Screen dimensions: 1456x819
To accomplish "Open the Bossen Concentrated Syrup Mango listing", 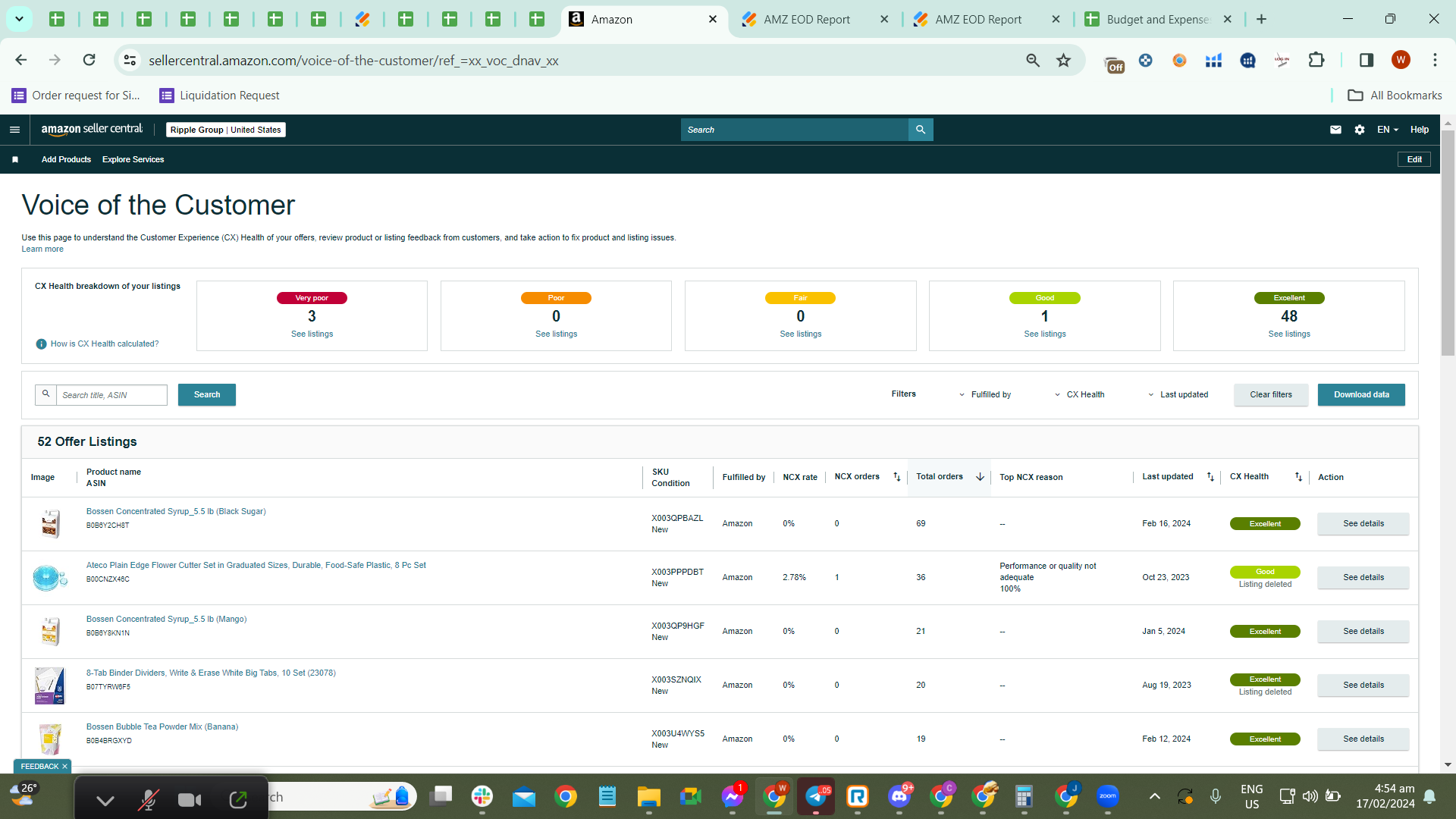I will [166, 620].
